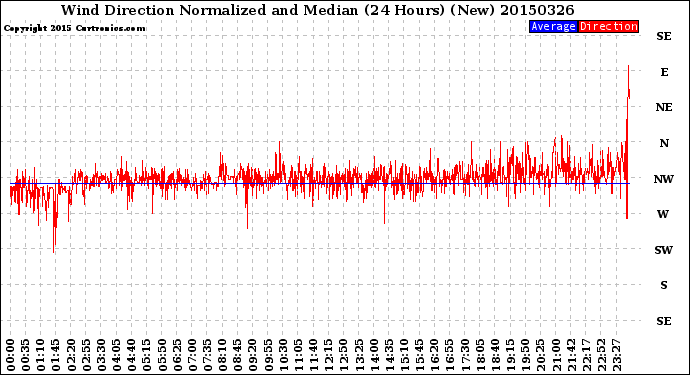Select the chart title text

317,10
